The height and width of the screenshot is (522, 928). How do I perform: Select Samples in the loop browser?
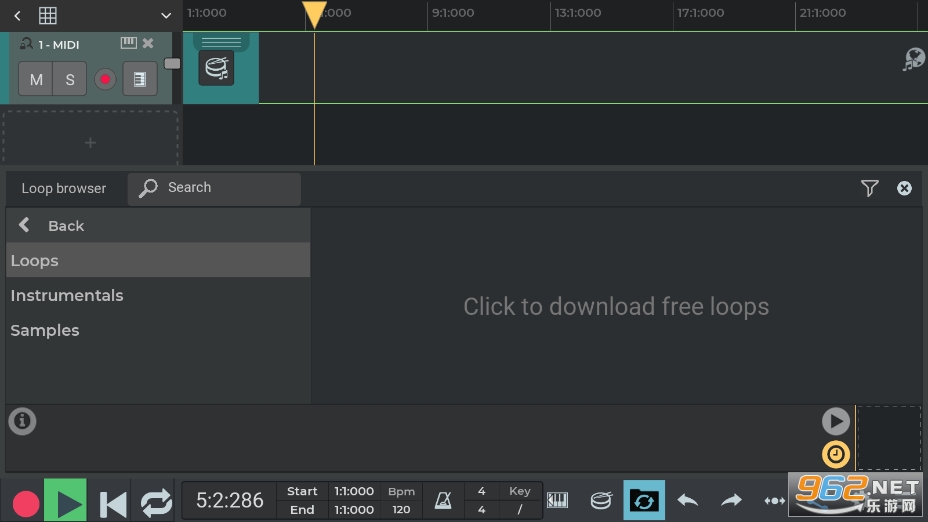(45, 331)
